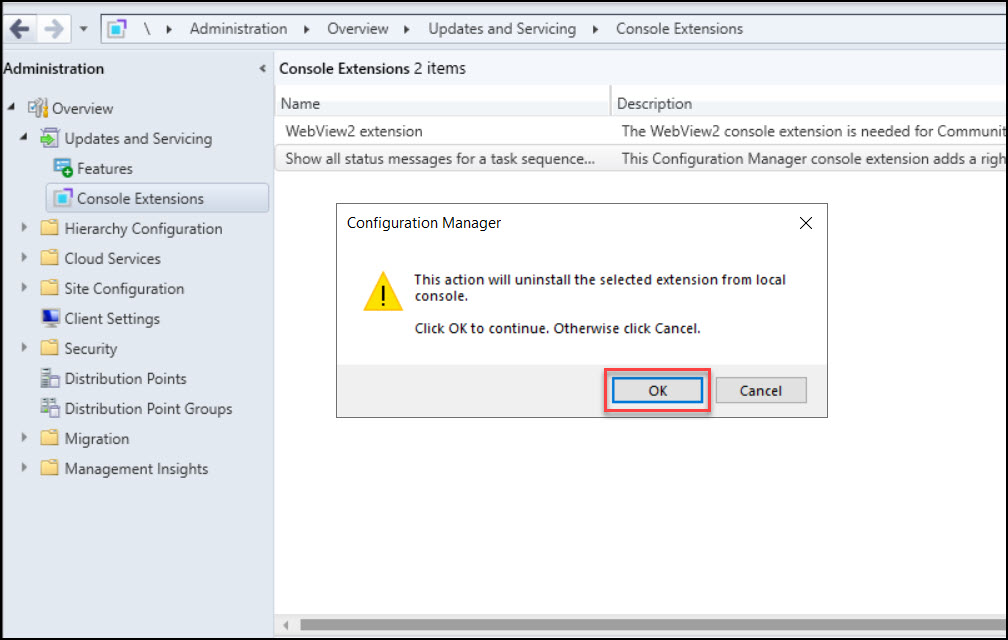Viewport: 1008px width, 640px height.
Task: Open Distribution Point Groups tree item
Action: coord(148,409)
